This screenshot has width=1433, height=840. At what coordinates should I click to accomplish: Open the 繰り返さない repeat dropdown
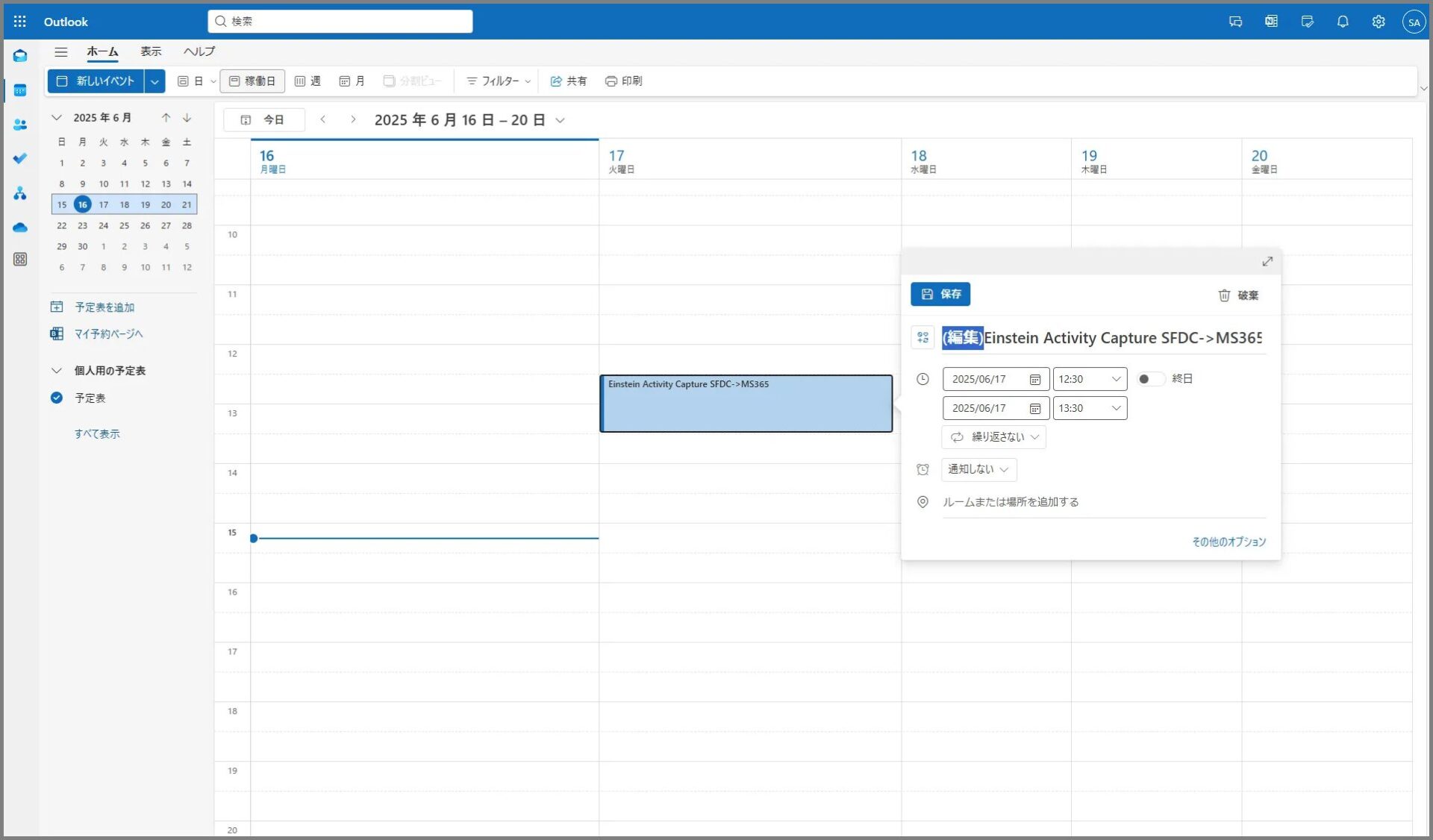994,437
